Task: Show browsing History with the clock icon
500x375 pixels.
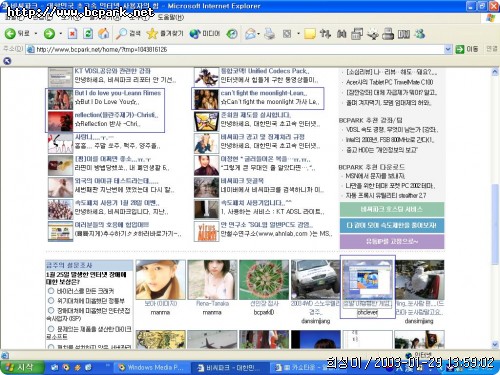Action: 232,33
